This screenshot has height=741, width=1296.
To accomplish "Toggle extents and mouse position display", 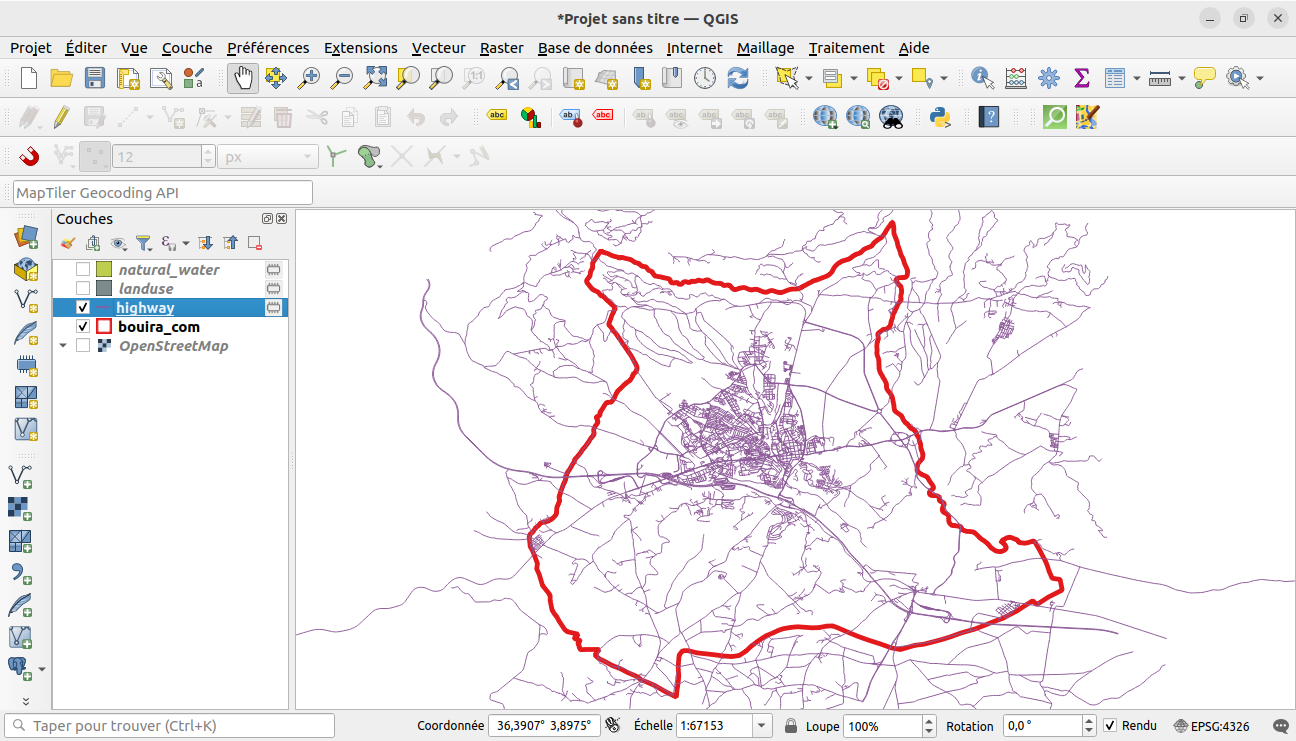I will tap(613, 726).
